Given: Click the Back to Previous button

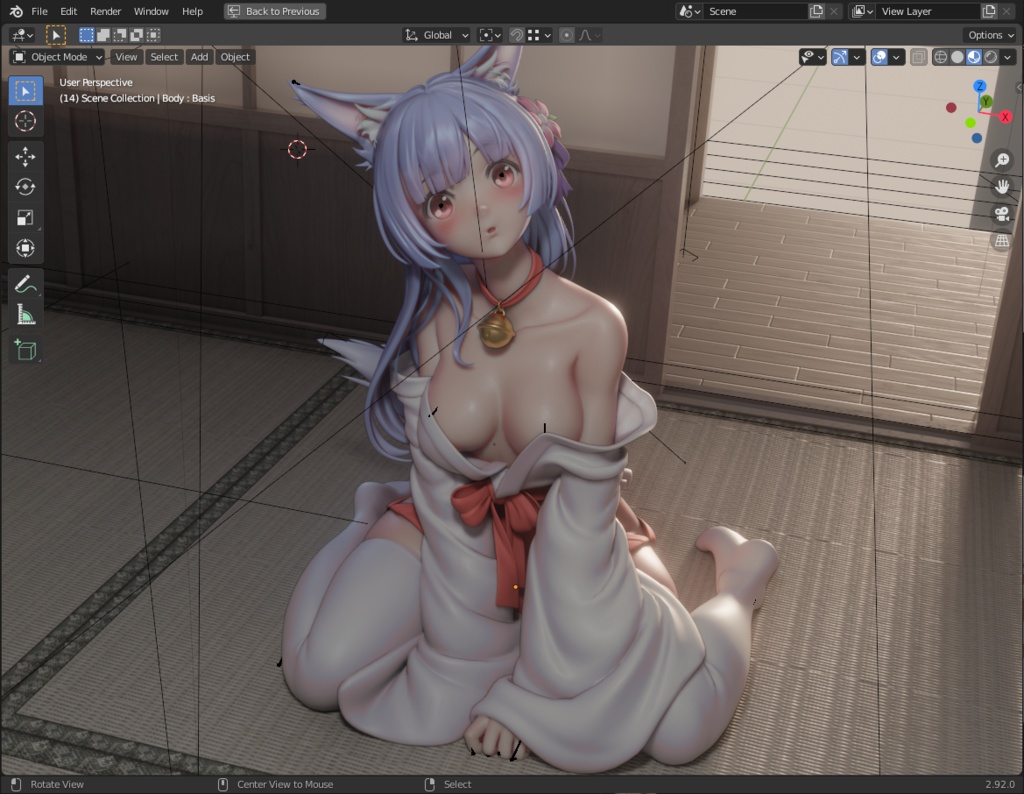Looking at the screenshot, I should pos(273,11).
